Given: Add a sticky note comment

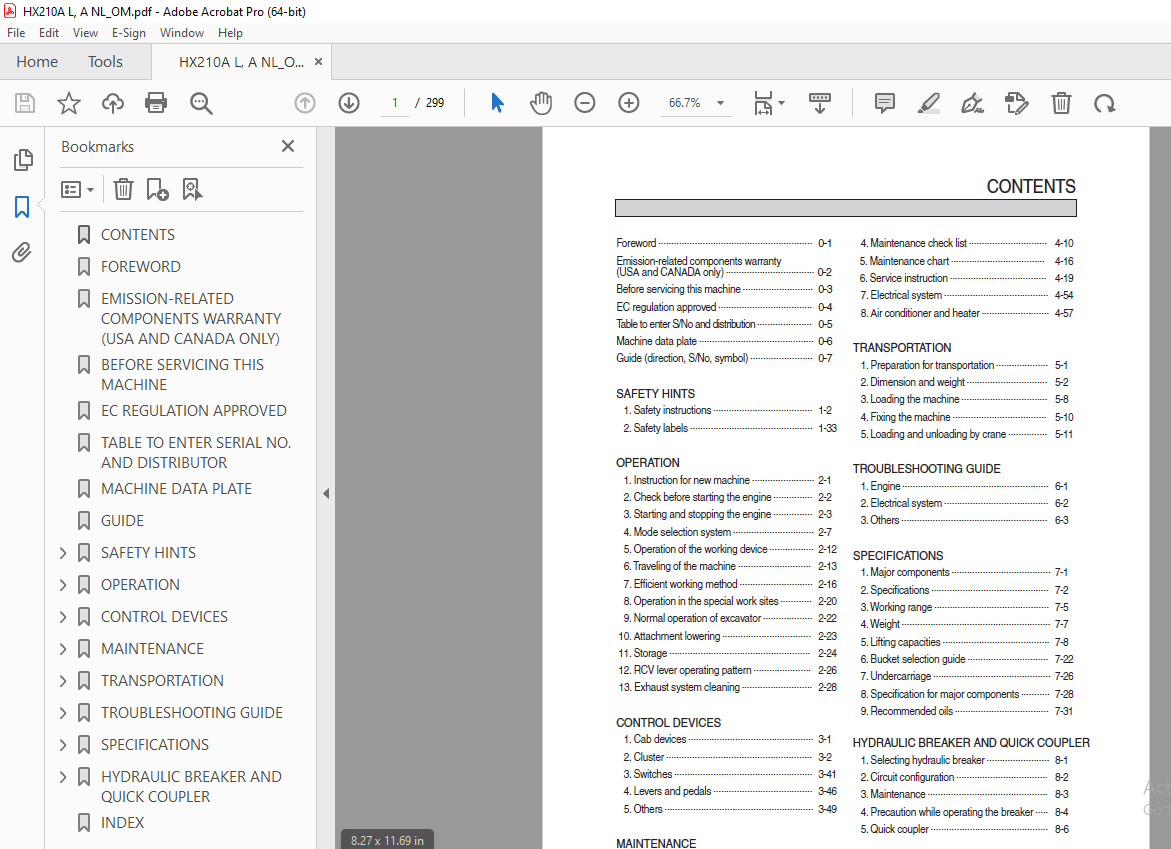Looking at the screenshot, I should [884, 103].
